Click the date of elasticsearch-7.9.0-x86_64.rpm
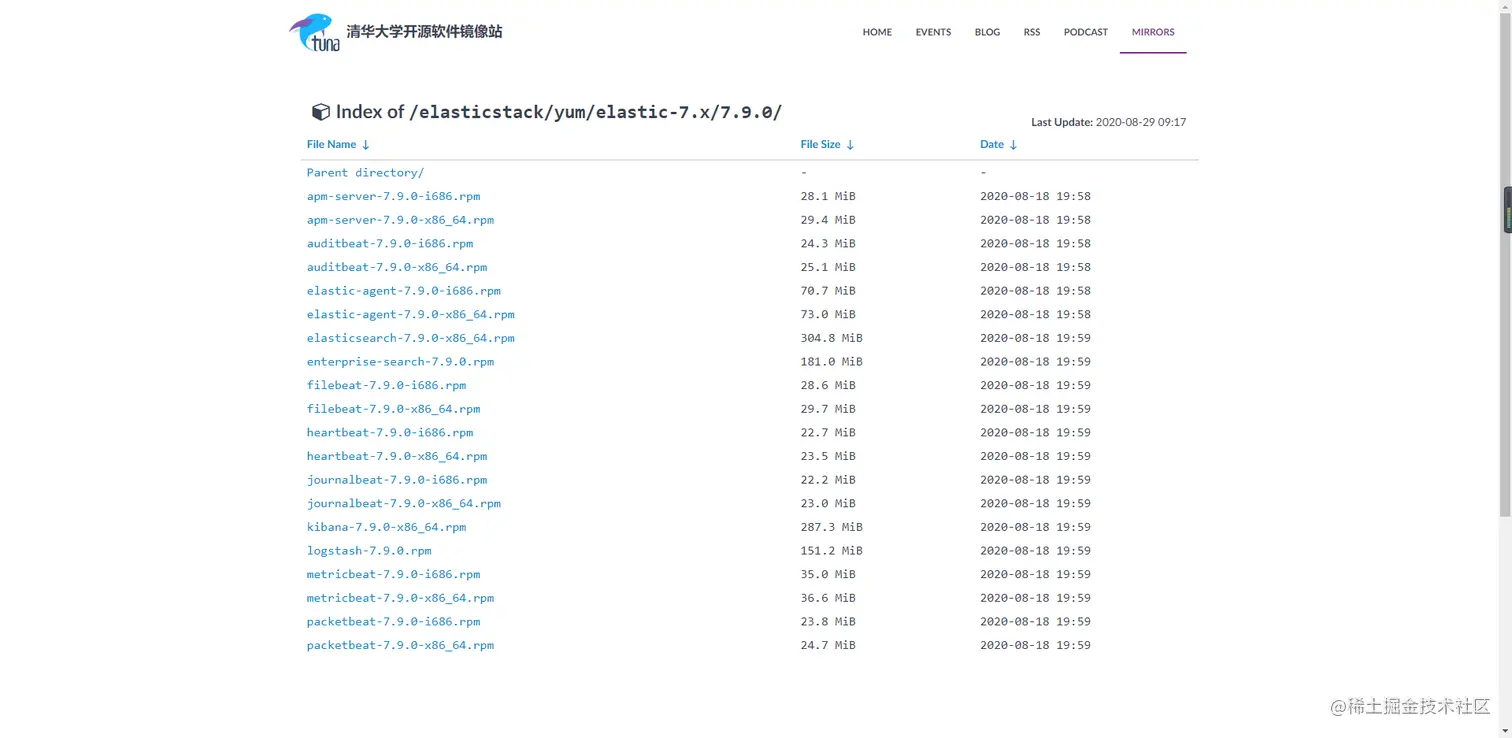 click(x=1035, y=338)
